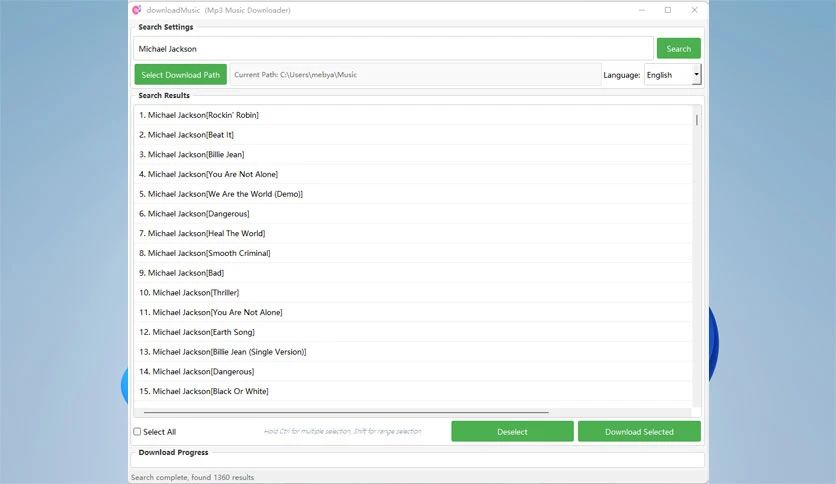The image size is (836, 484).
Task: Click the Deselect button
Action: [512, 431]
